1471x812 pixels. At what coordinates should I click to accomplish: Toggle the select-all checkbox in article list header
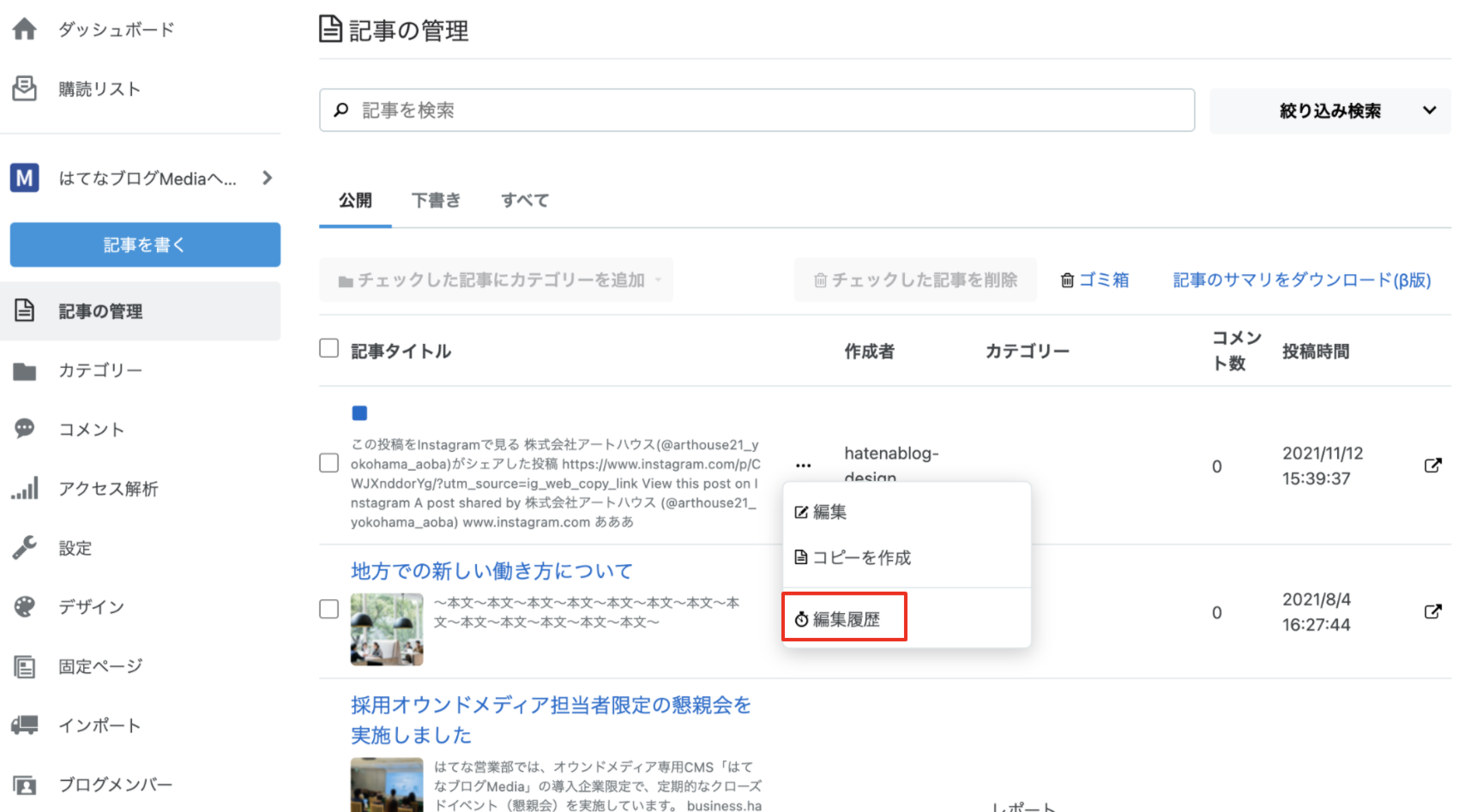tap(329, 348)
